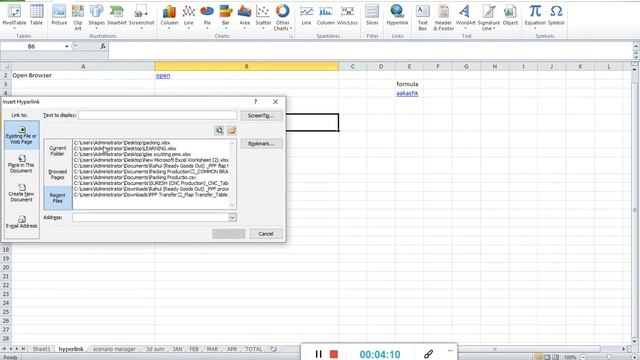Image resolution: width=640 pixels, height=360 pixels.
Task: Click the Bookmark button
Action: [261, 144]
